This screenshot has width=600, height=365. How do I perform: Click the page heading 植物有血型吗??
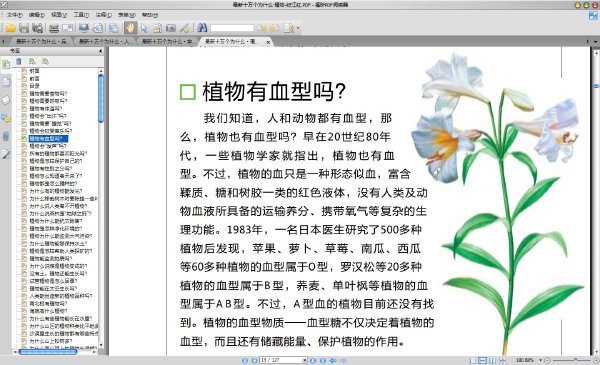click(x=274, y=91)
